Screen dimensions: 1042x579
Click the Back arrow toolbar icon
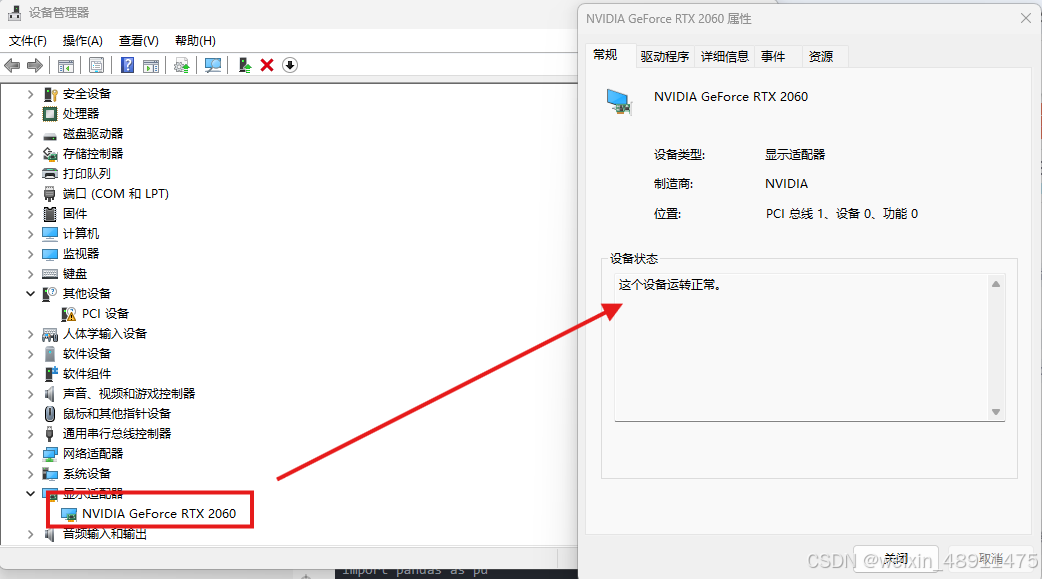click(x=12, y=65)
